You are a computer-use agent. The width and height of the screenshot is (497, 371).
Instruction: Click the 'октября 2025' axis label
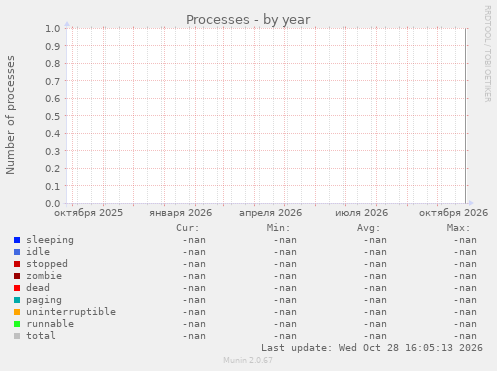click(x=88, y=213)
